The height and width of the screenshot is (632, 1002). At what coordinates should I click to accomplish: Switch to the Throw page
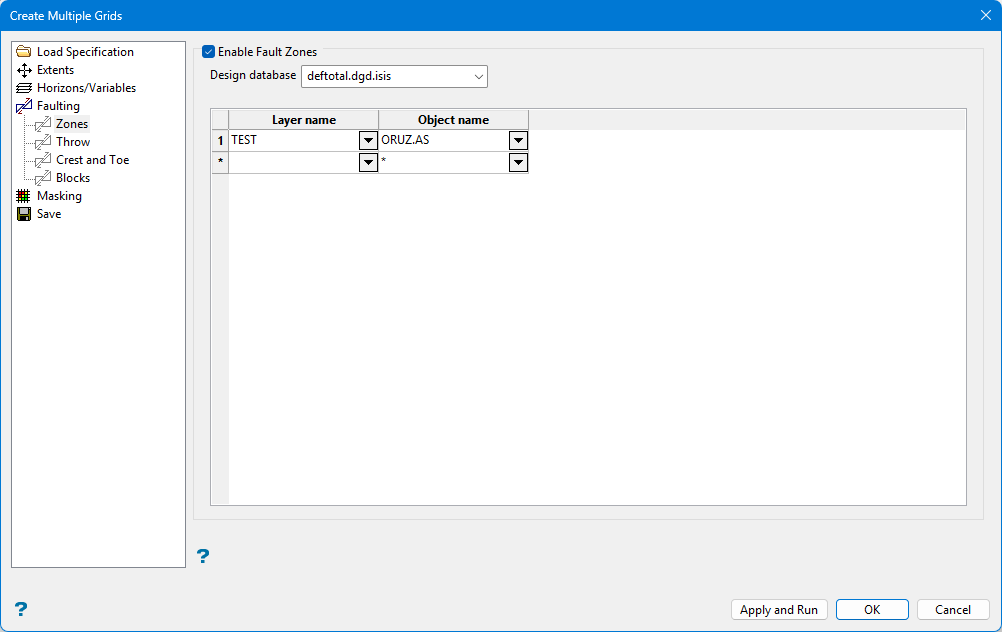click(73, 142)
